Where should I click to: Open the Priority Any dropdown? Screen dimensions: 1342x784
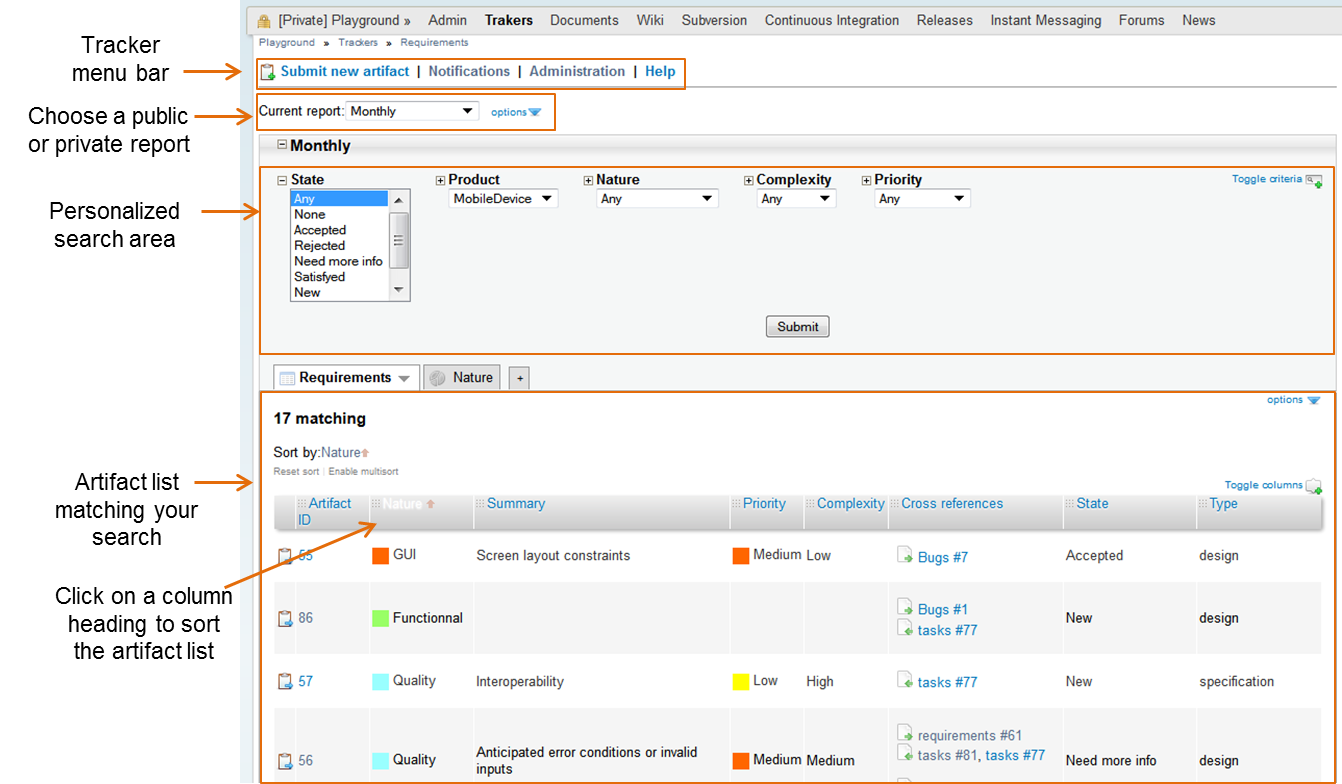(922, 199)
